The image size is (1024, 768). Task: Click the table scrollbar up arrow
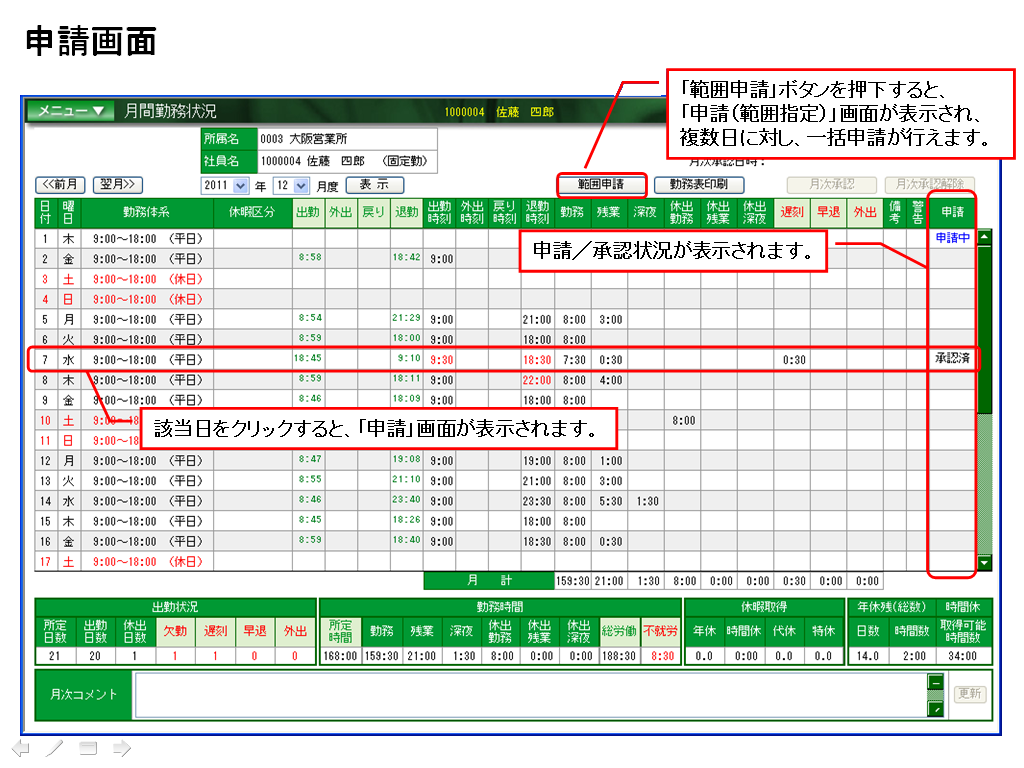[984, 236]
